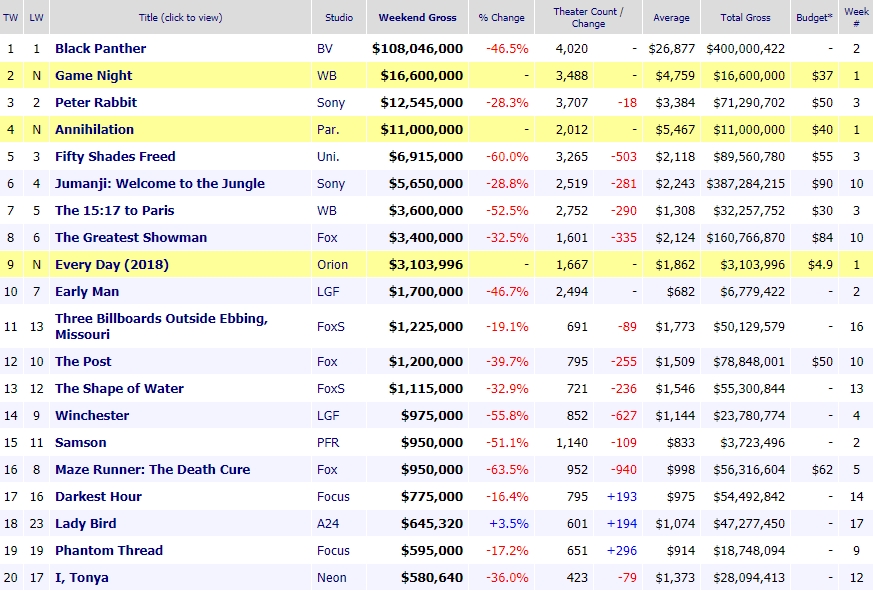Sort by Weekend Gross header
This screenshot has height=591, width=873.
point(418,17)
